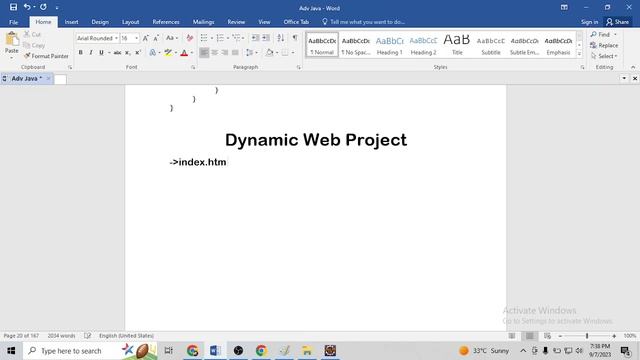This screenshot has height=360, width=640.
Task: Open the spelling proofing status icon
Action: coord(87,336)
